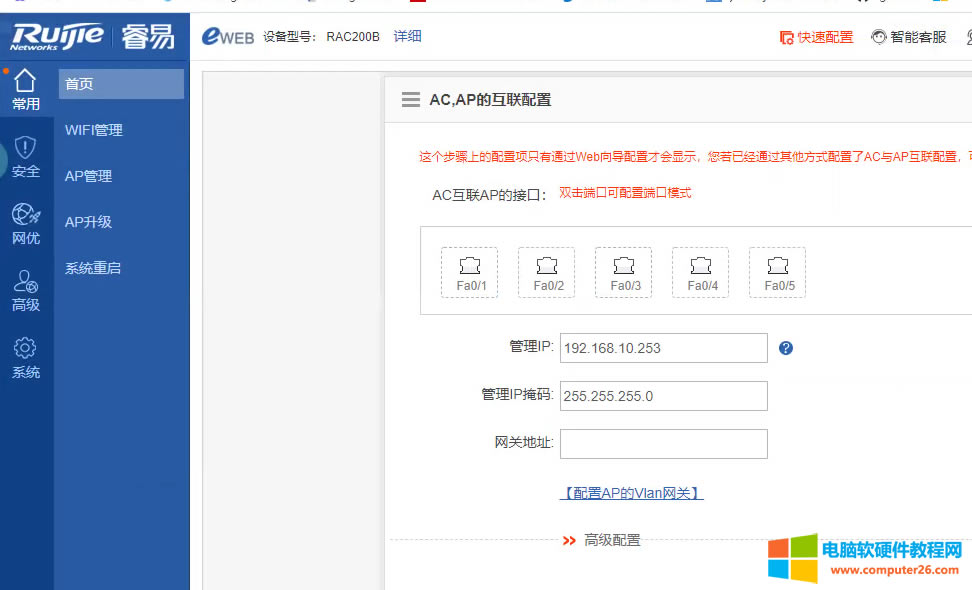The width and height of the screenshot is (972, 590).
Task: Choose the Fa0/3 interface port
Action: pos(623,272)
